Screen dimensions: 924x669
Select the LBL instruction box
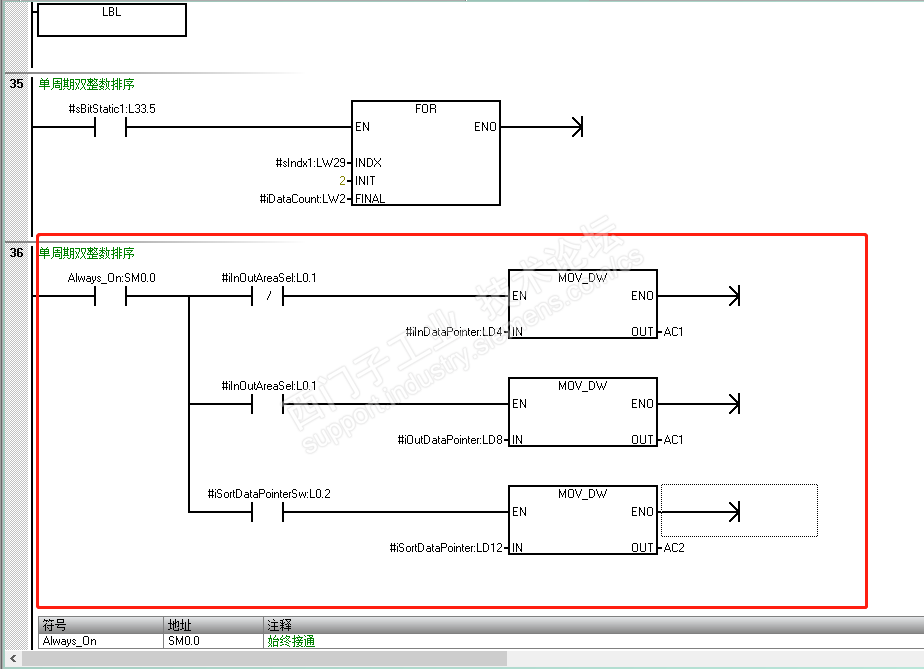pos(112,19)
